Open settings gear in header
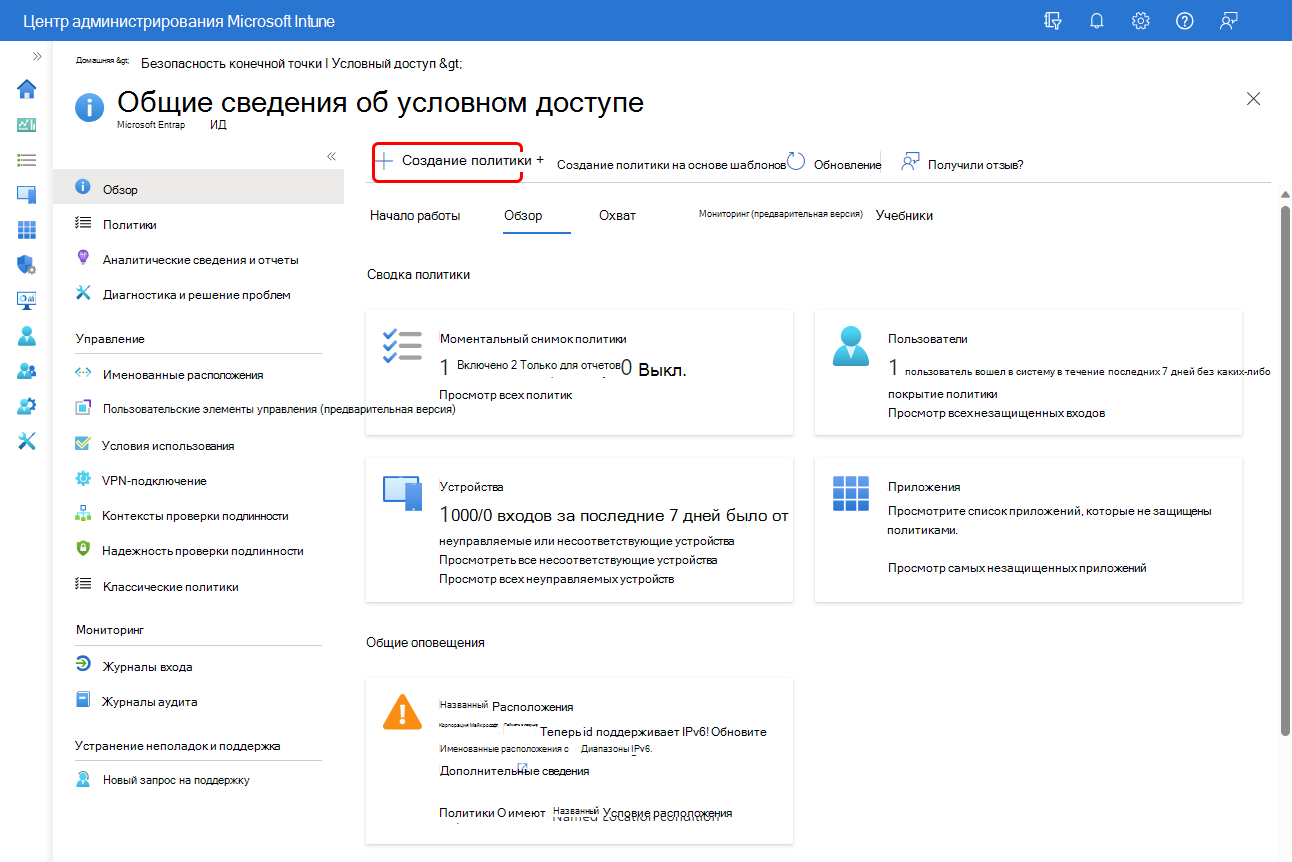 (1140, 21)
